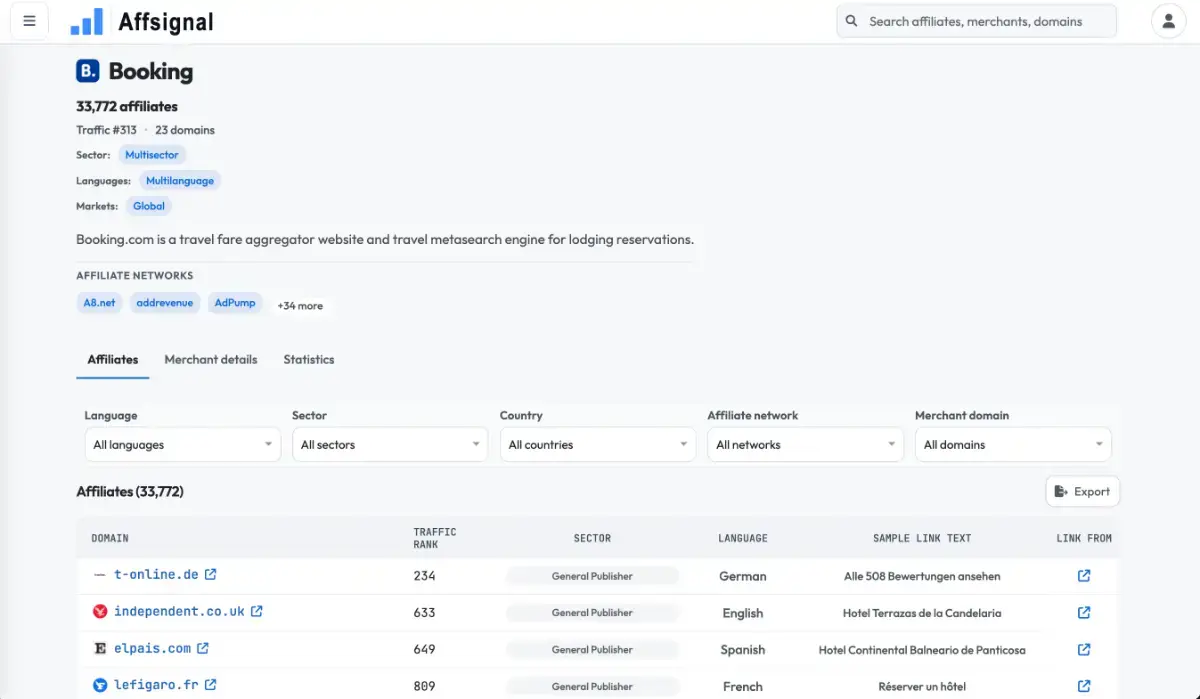
Task: Open the hamburger menu
Action: [x=29, y=21]
